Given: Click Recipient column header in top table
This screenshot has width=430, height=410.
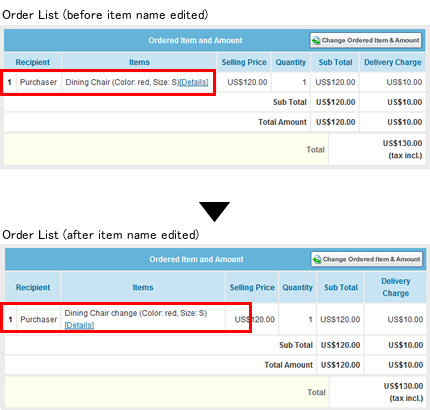Looking at the screenshot, I should click(33, 62).
